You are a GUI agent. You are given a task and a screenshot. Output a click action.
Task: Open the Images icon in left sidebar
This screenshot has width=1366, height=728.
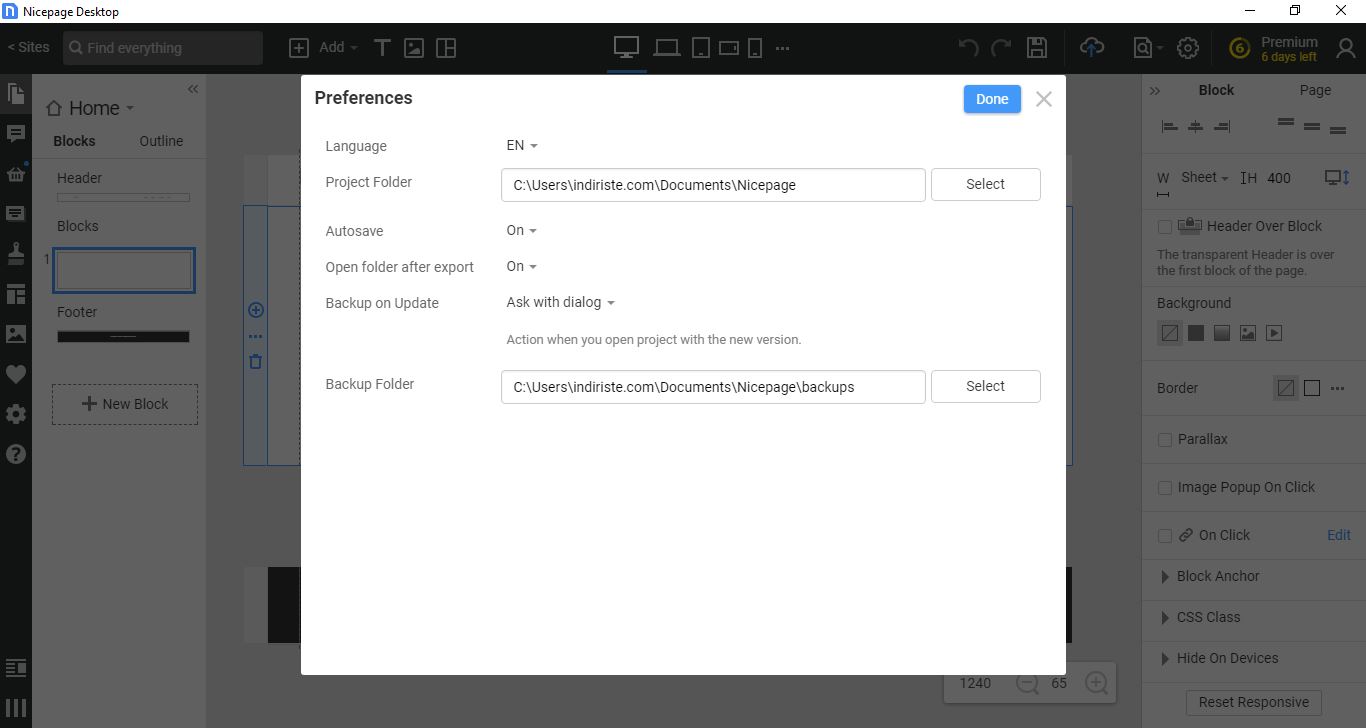[16, 334]
